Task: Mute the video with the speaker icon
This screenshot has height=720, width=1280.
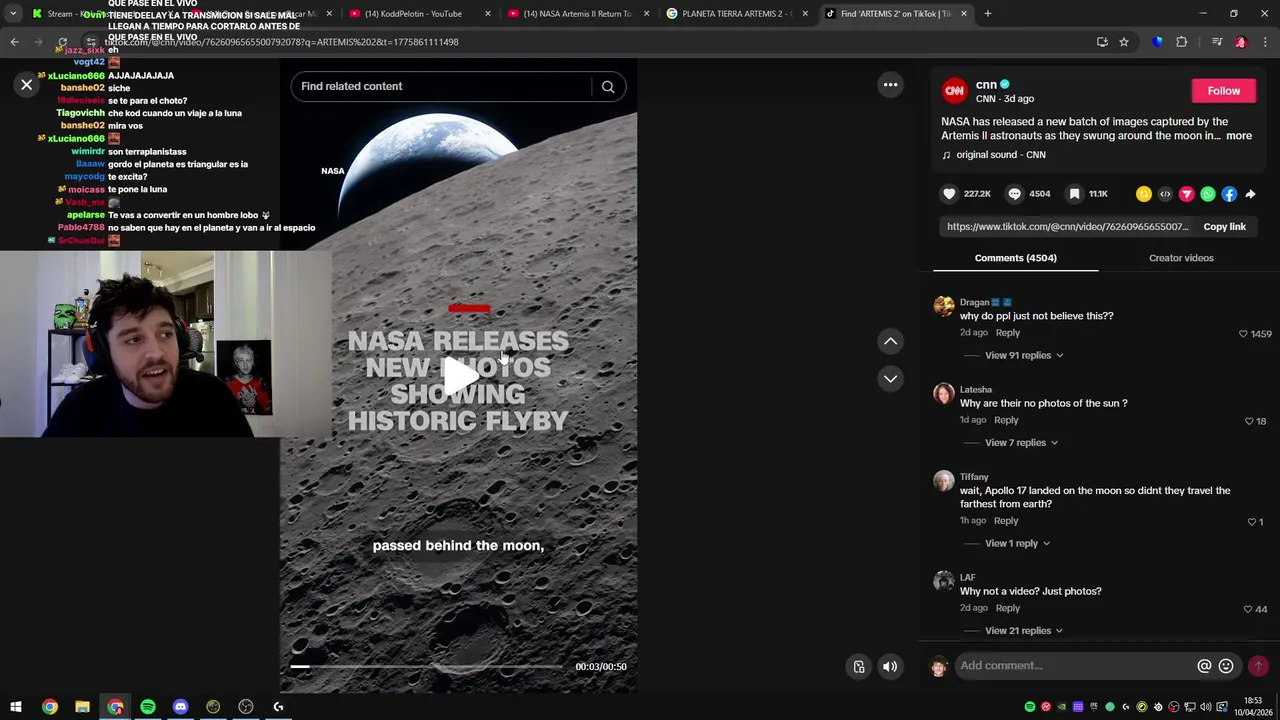Action: pos(889,666)
